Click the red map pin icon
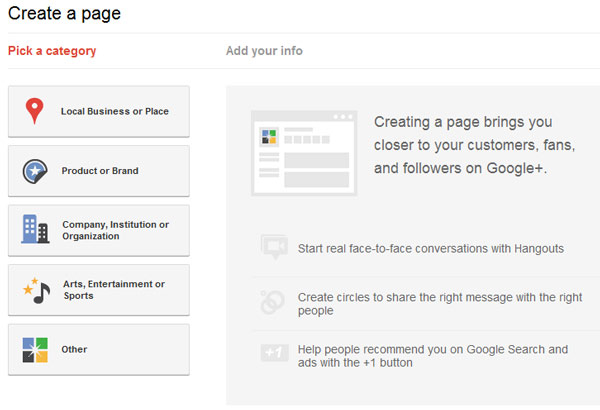This screenshot has height=410, width=600. coord(34,111)
